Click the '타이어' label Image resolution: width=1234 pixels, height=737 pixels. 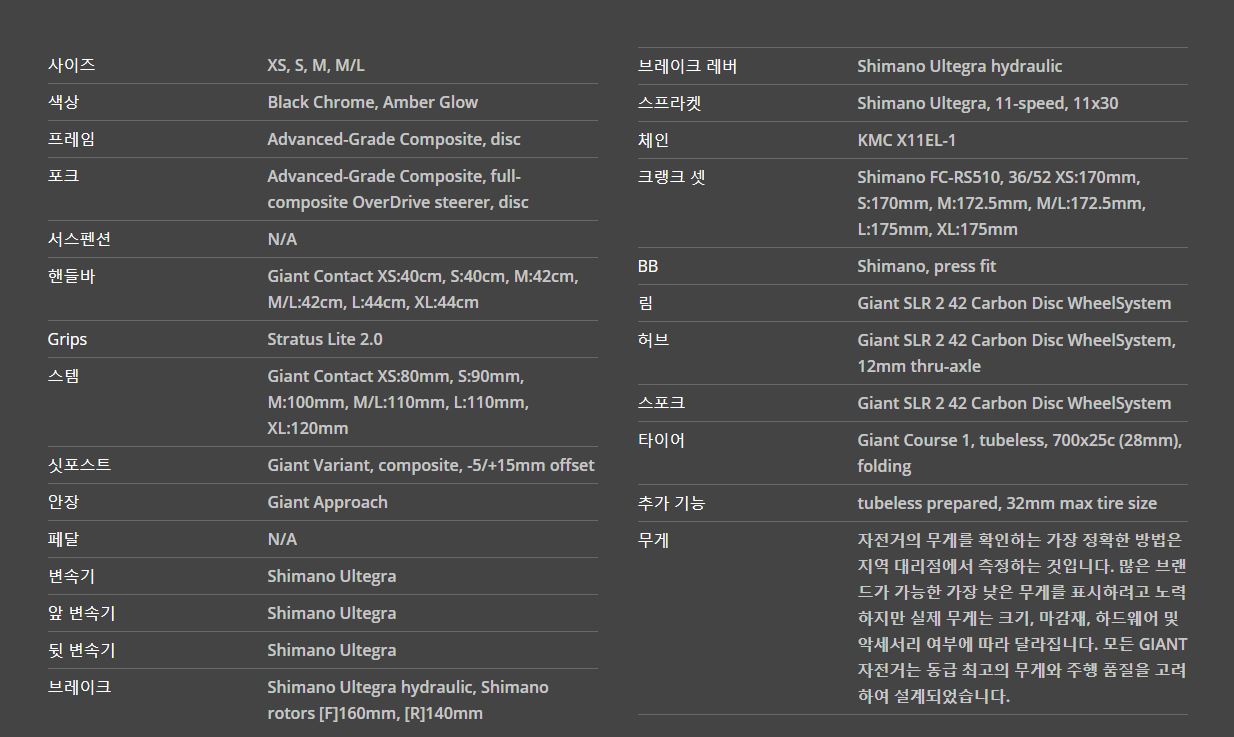pyautogui.click(x=662, y=440)
